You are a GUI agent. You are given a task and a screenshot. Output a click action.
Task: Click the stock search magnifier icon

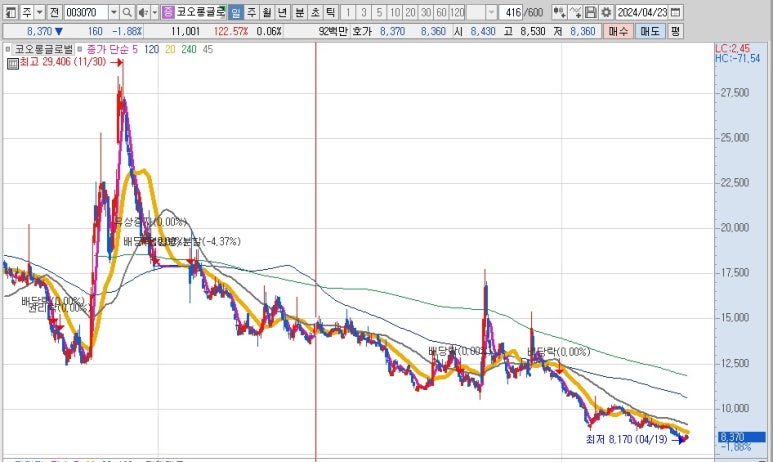tap(127, 12)
